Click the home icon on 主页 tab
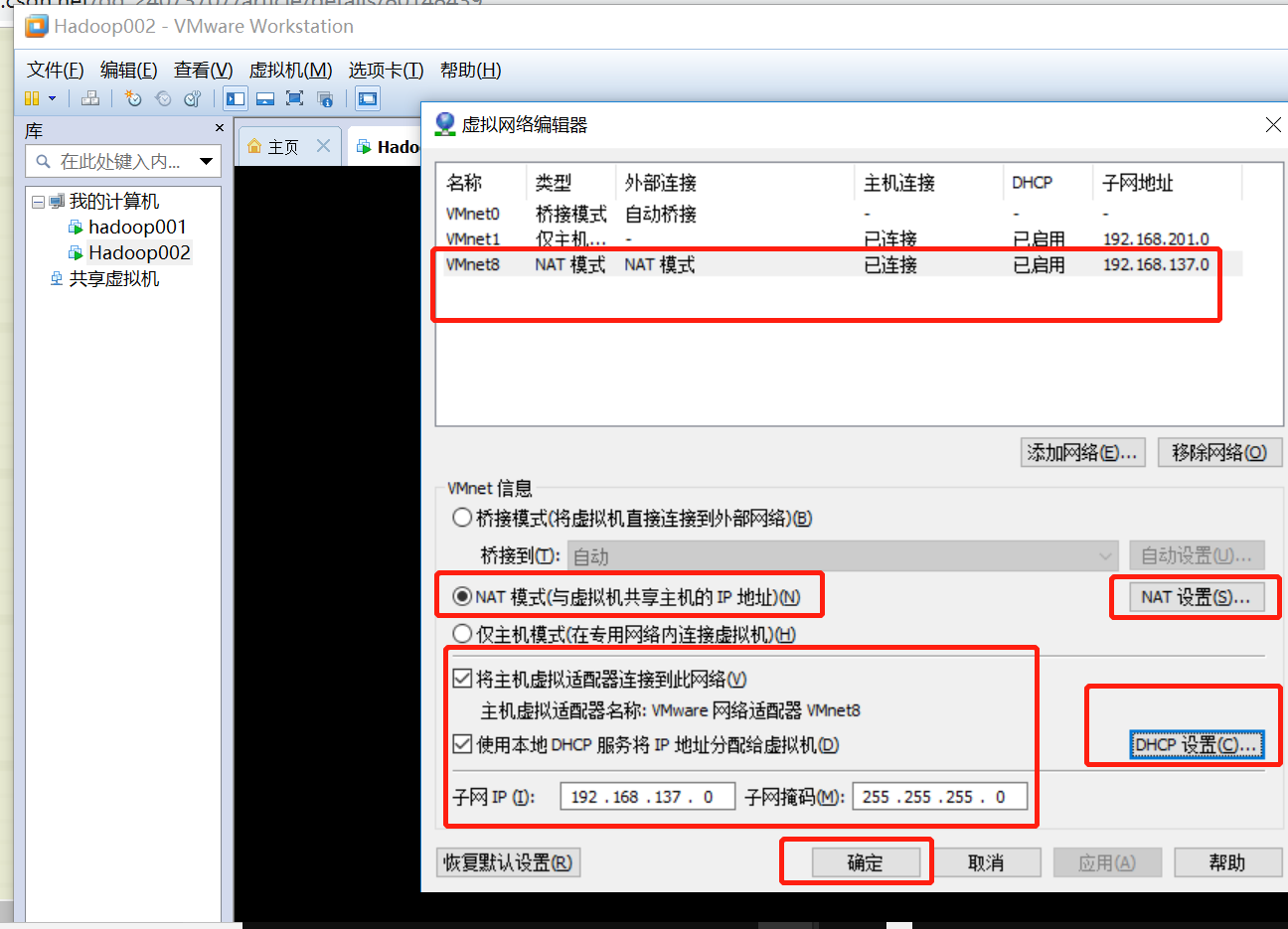Viewport: 1288px width, 929px height. pyautogui.click(x=254, y=147)
